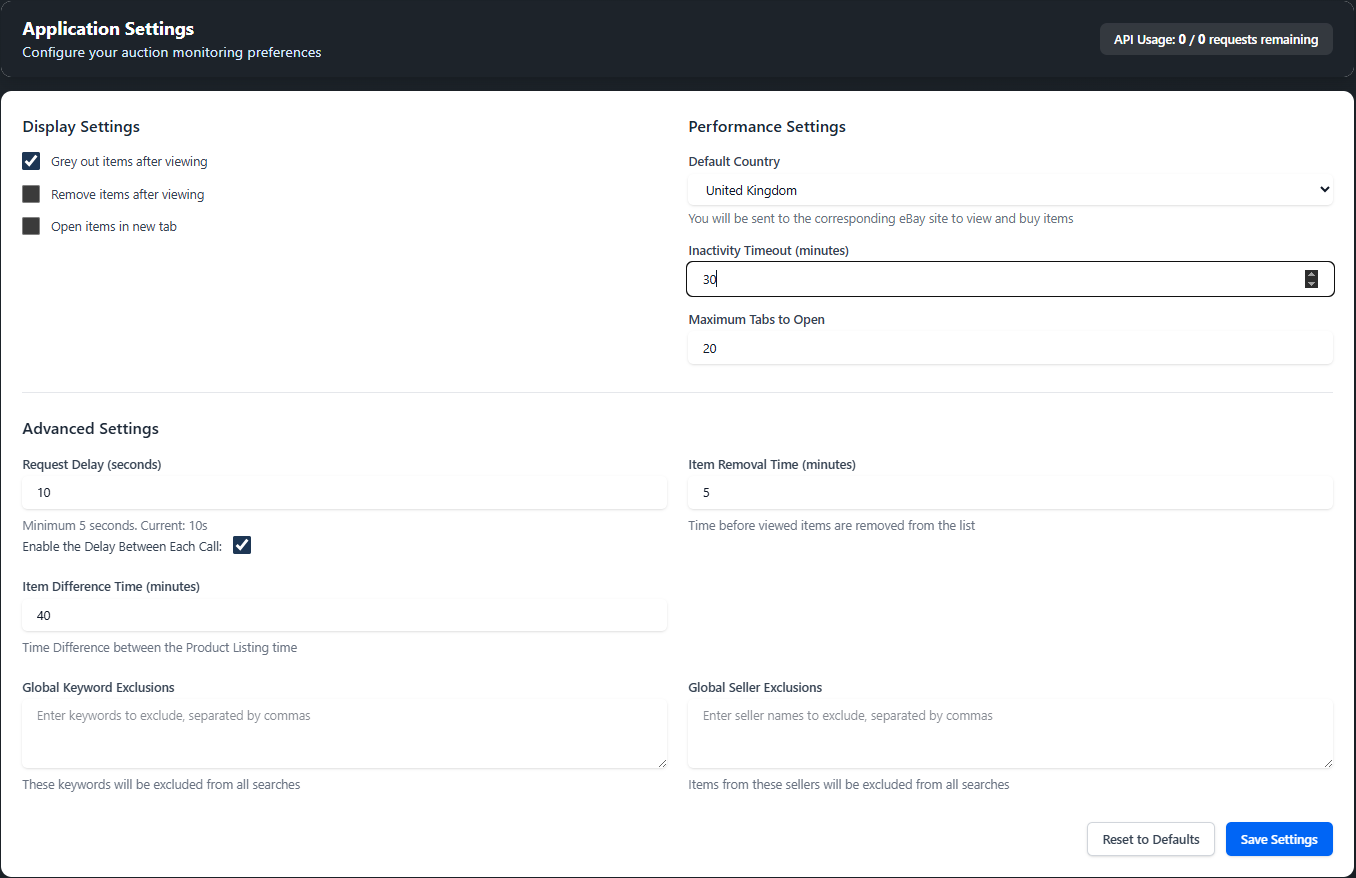Click into Global Keyword Exclusions text area
This screenshot has height=878, width=1356.
click(x=344, y=734)
